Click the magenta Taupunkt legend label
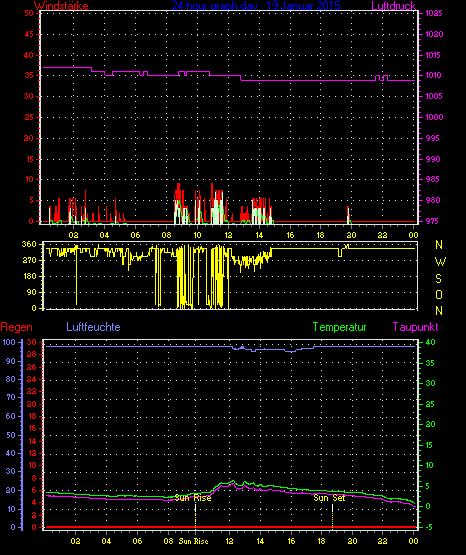This screenshot has width=466, height=555. [415, 327]
